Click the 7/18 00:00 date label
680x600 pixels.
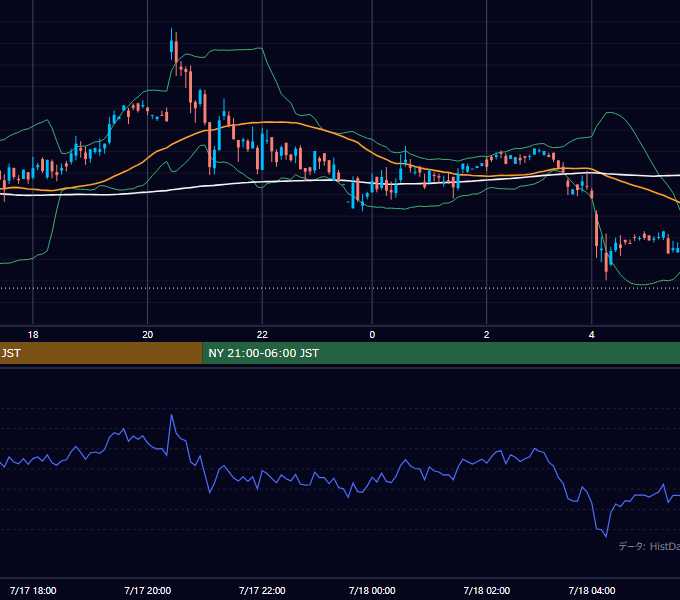click(x=372, y=590)
